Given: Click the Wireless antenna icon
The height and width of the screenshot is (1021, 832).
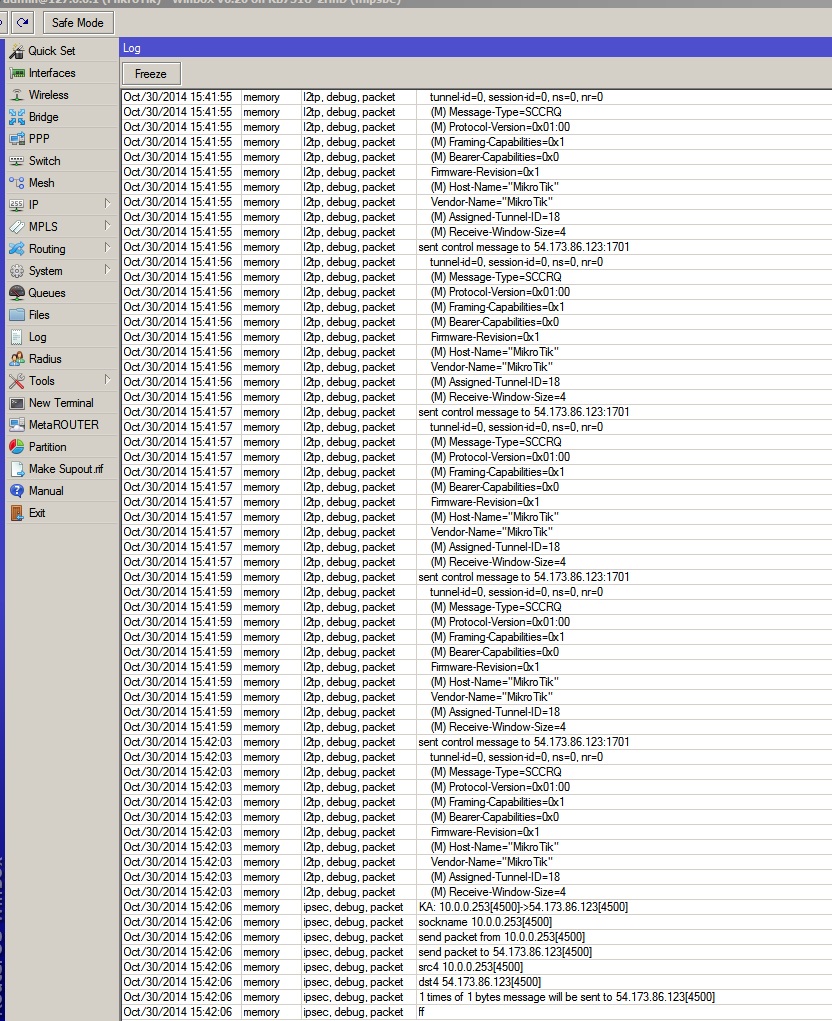Looking at the screenshot, I should (17, 95).
